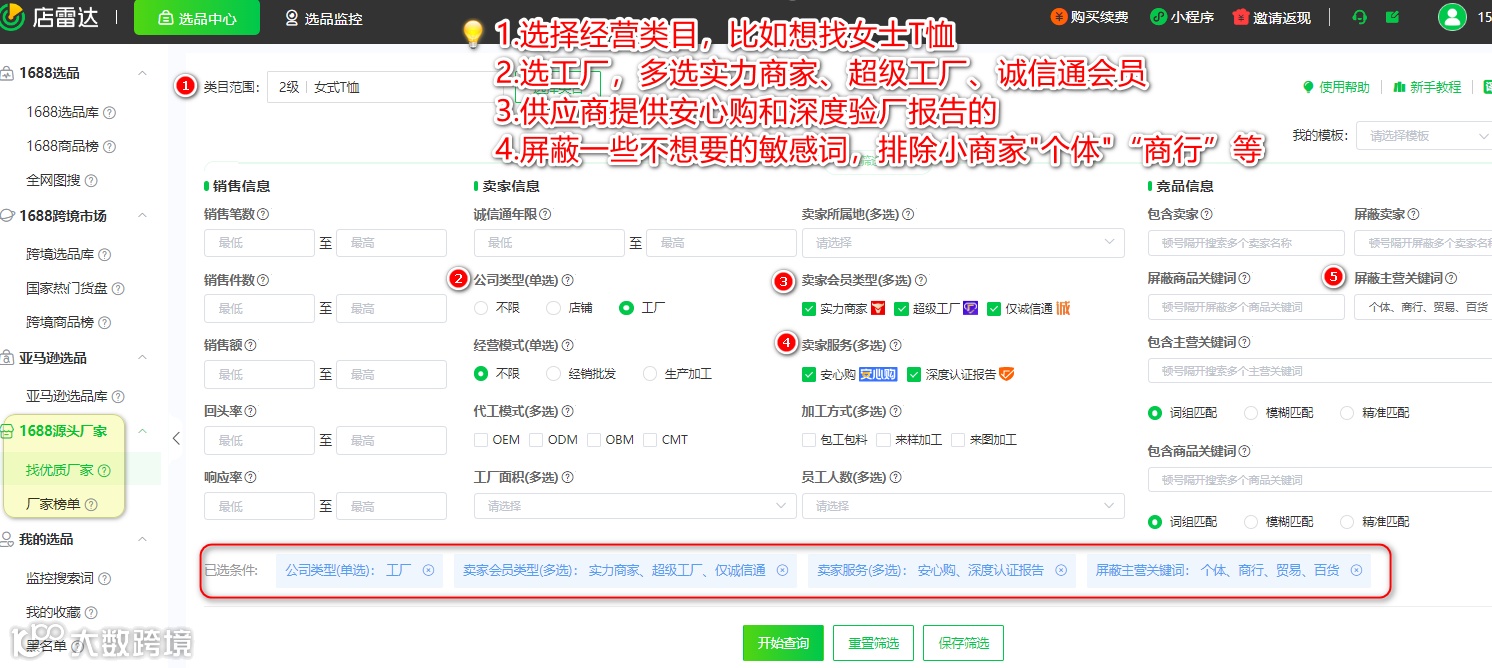Click the 开始查询 button
1492x668 pixels.
(783, 643)
